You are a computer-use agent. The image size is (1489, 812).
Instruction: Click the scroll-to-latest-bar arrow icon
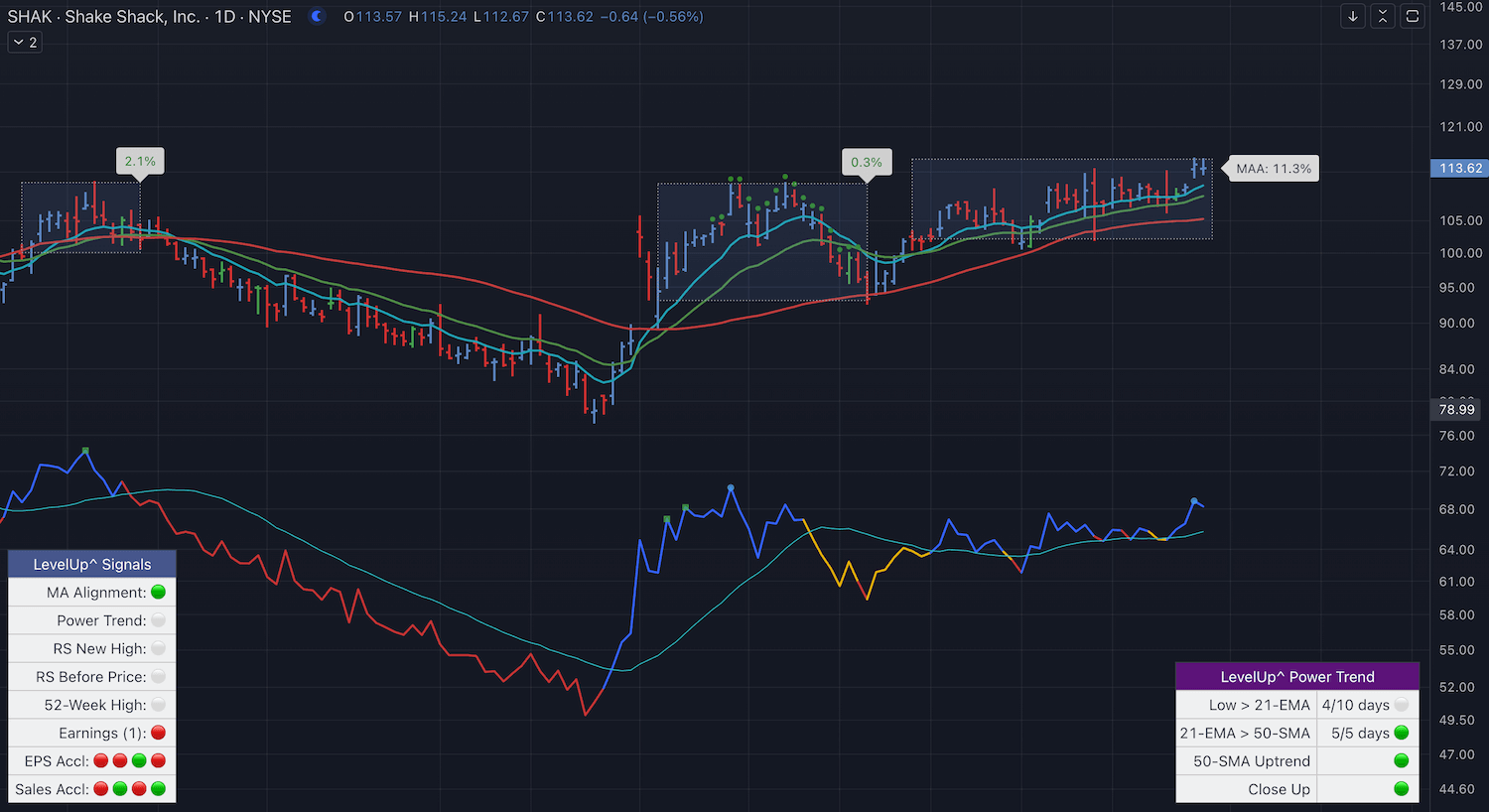click(1352, 16)
